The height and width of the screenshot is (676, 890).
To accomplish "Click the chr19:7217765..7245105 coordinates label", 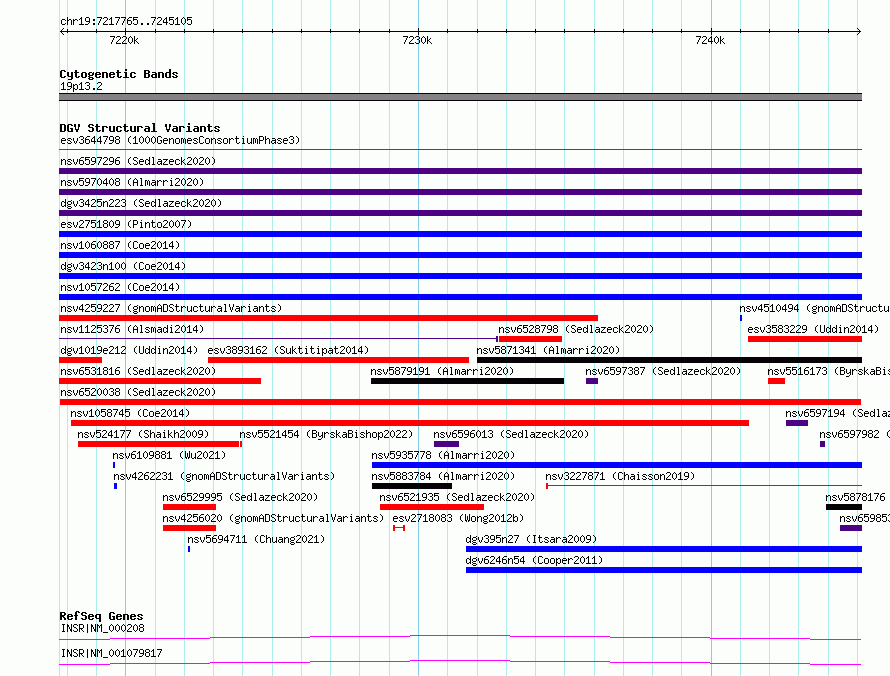I will pos(126,21).
